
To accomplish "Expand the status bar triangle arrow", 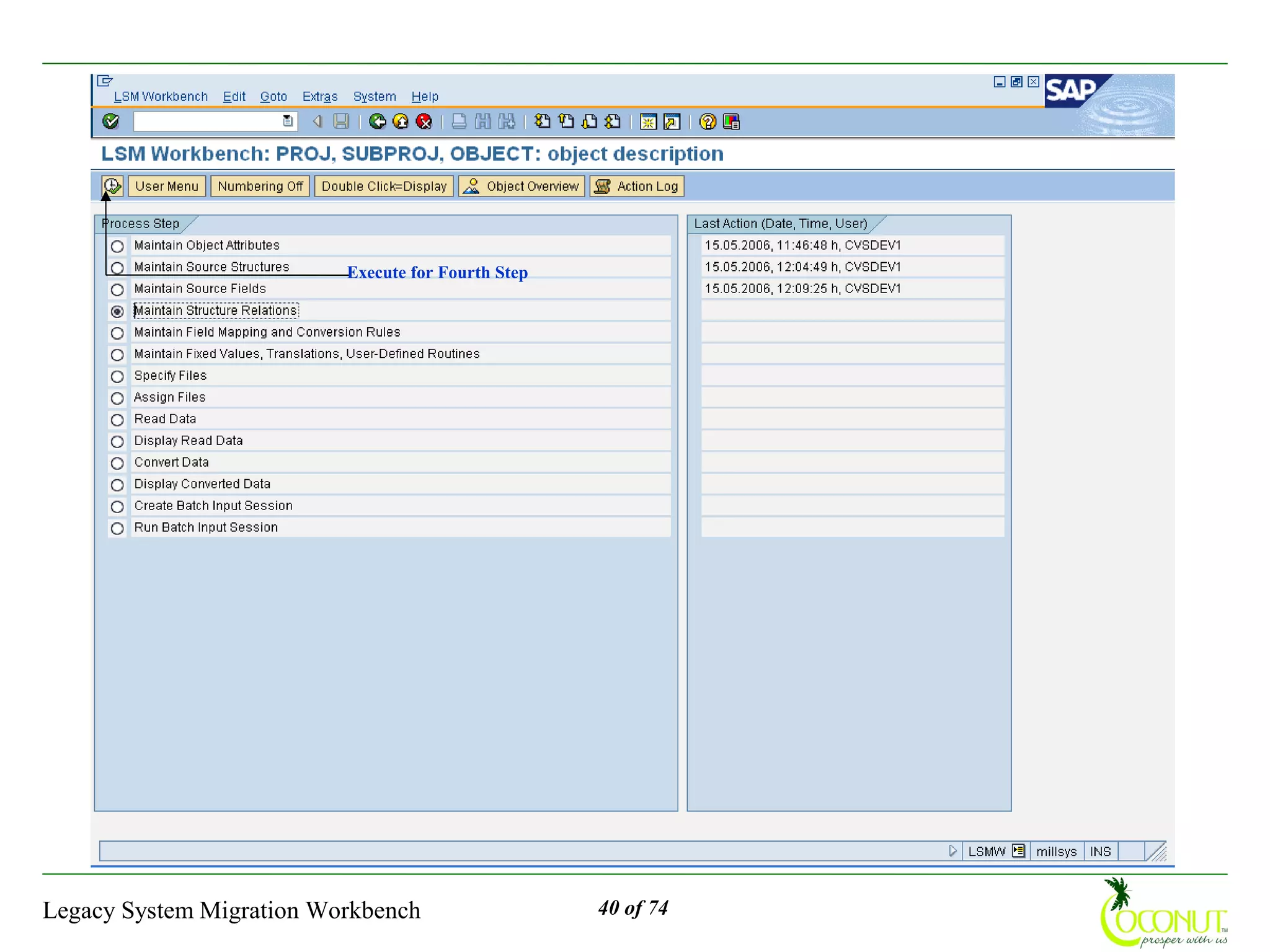I will click(952, 851).
